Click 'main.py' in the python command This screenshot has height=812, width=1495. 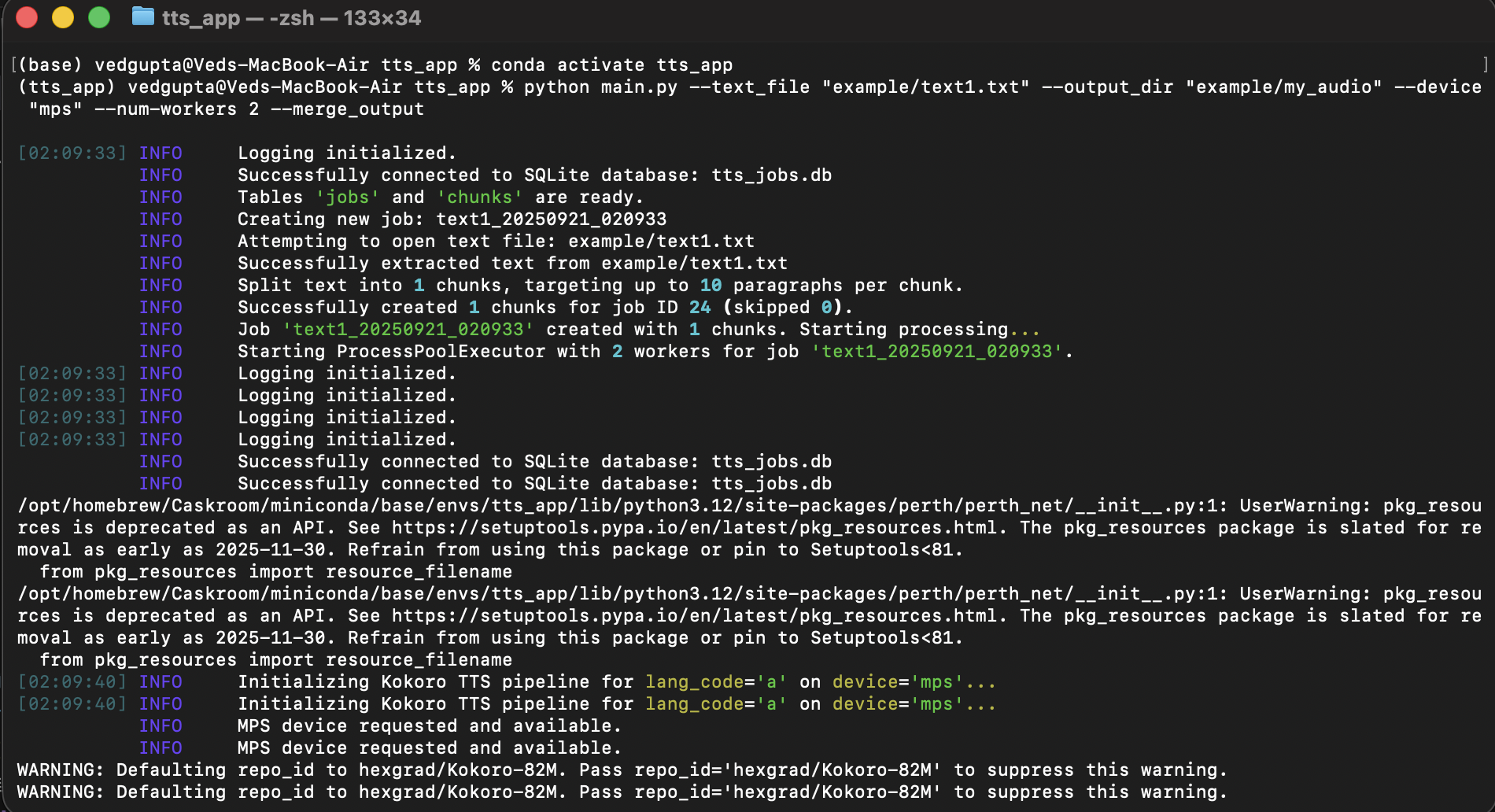coord(639,87)
